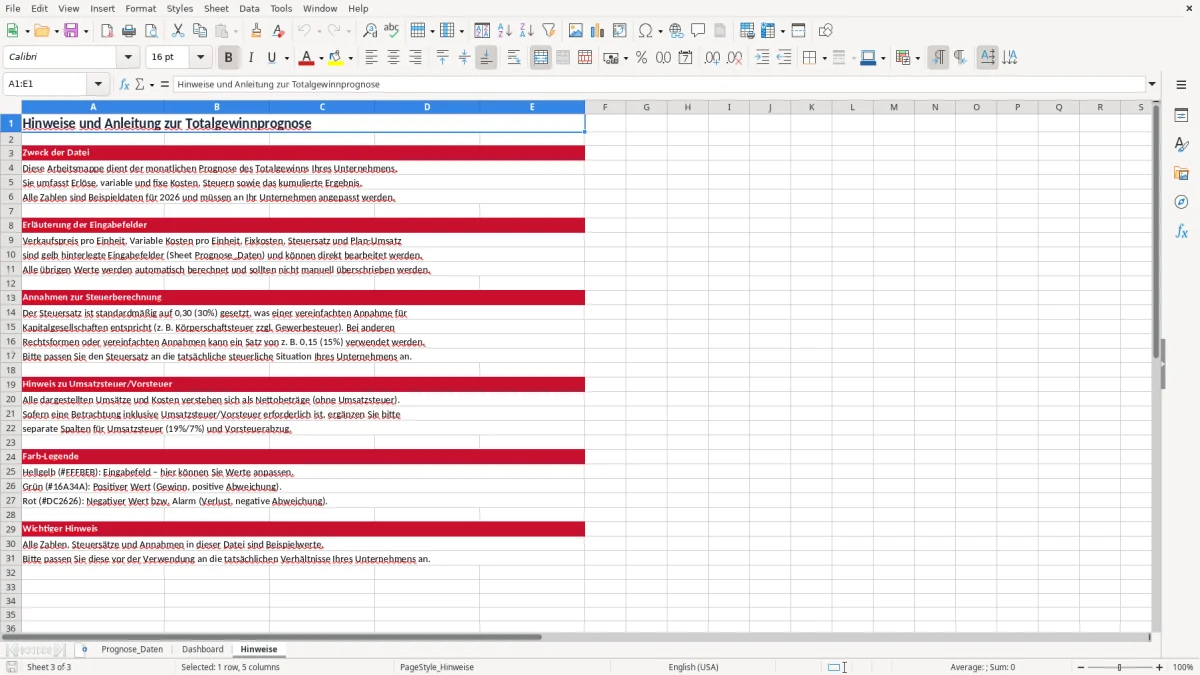Open Borders dropdown arrow
This screenshot has height=675, width=1200.
click(824, 58)
